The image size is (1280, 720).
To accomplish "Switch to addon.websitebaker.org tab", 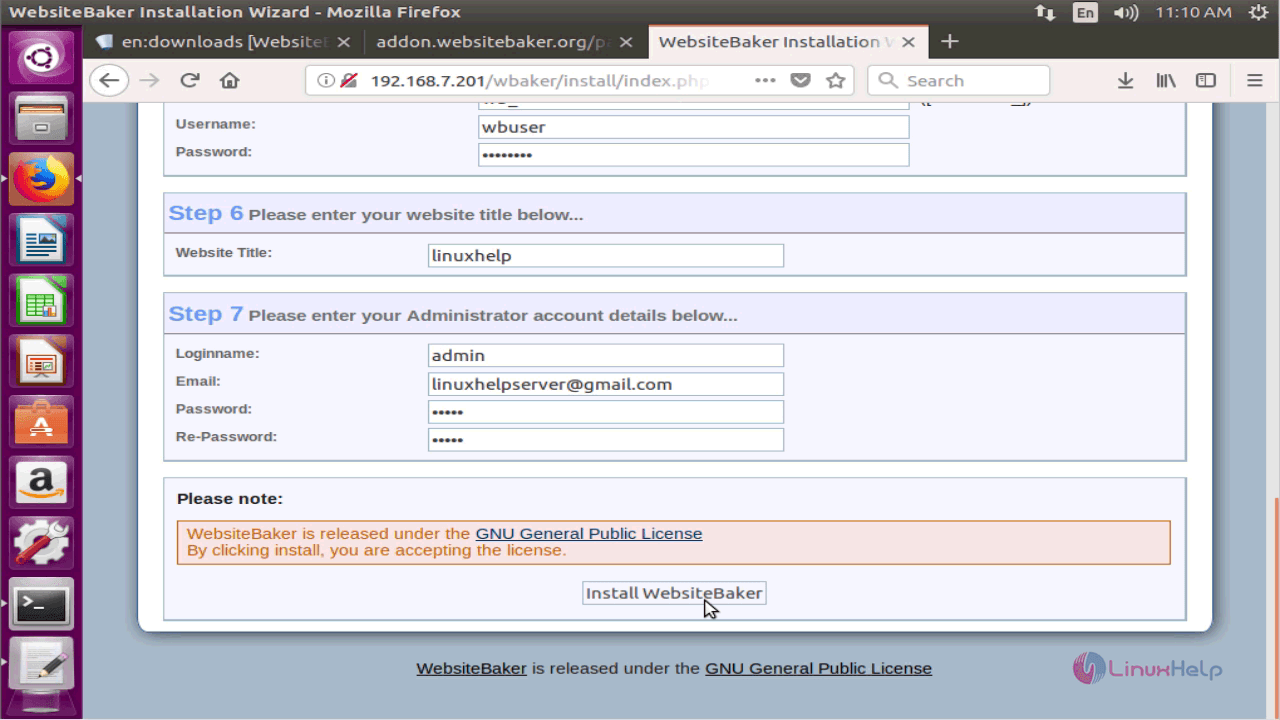I will (505, 42).
